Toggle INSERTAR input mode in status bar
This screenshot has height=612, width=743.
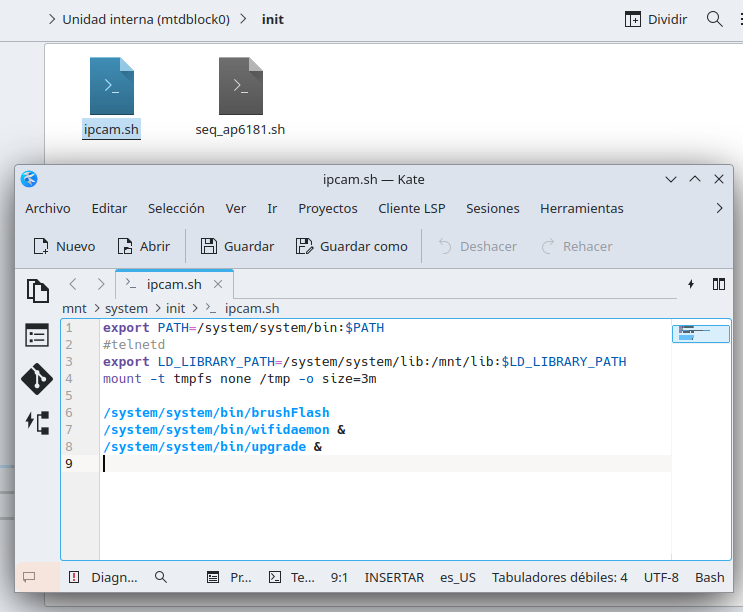click(394, 577)
